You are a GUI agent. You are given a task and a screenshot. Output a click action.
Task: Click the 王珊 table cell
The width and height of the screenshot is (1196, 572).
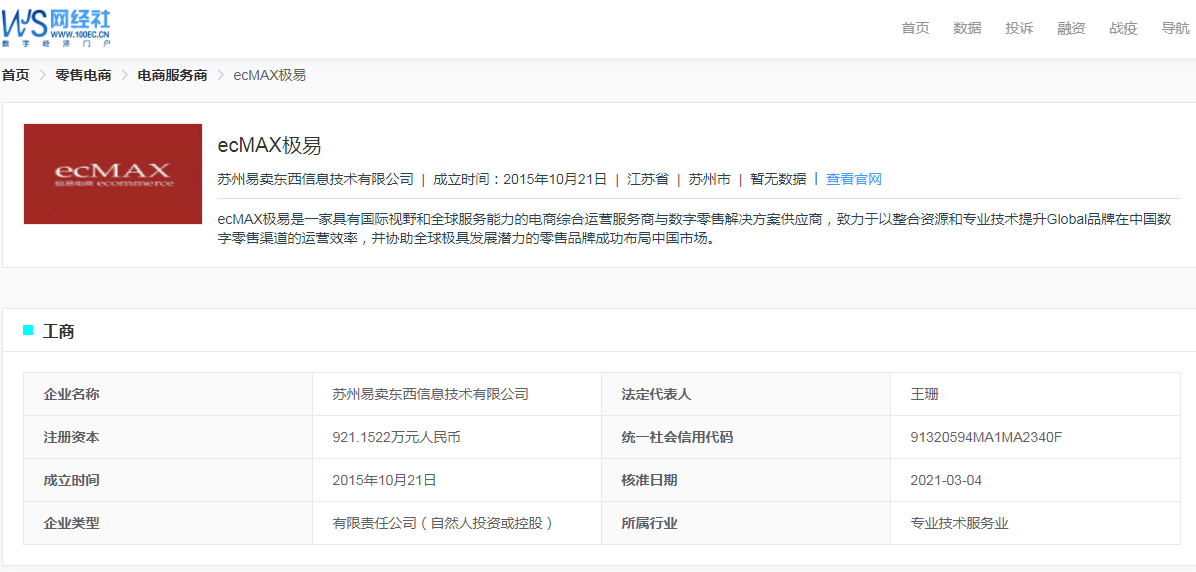coord(1035,394)
